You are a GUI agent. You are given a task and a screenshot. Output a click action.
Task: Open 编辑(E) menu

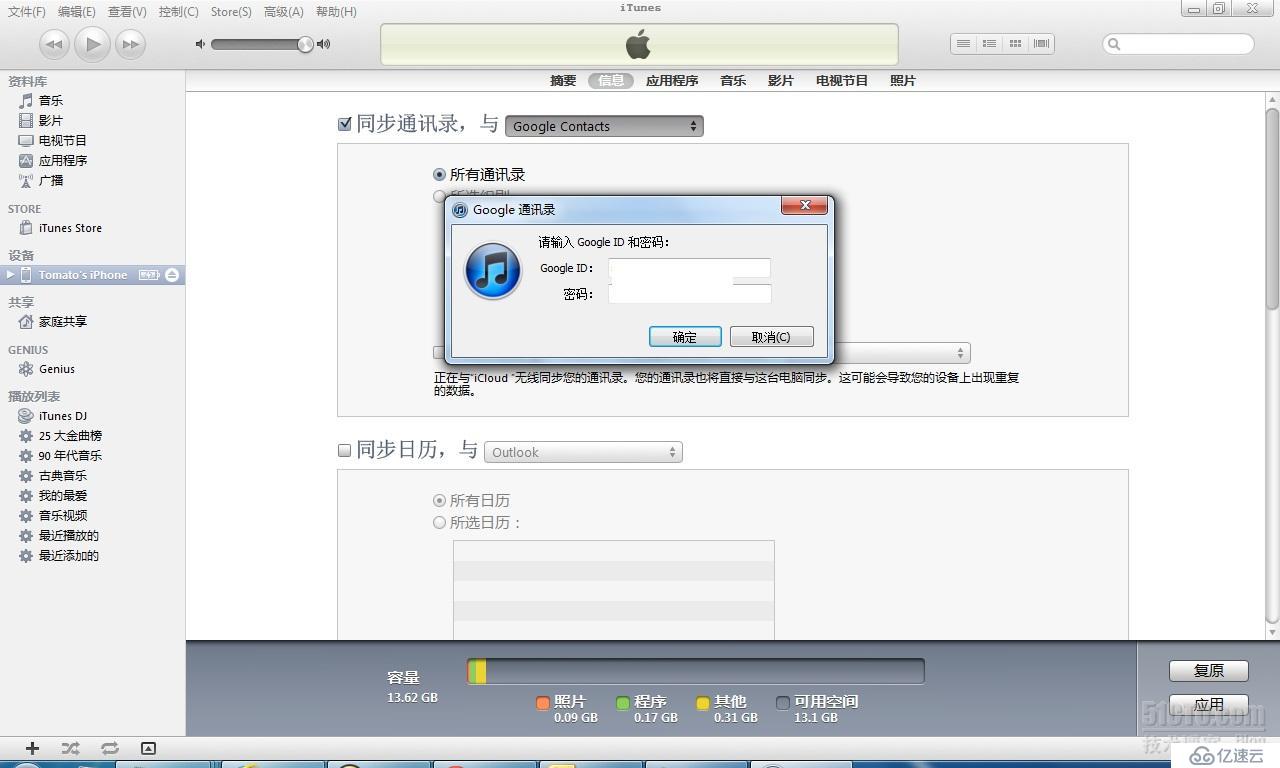[x=77, y=12]
